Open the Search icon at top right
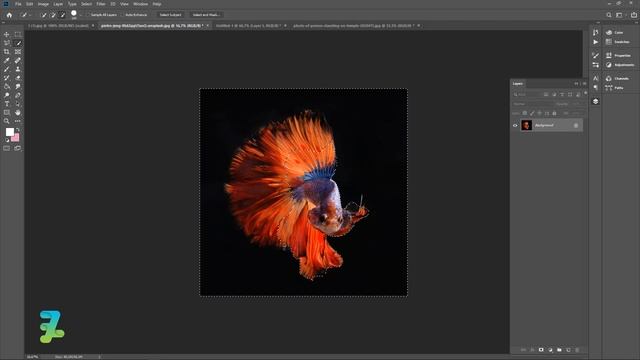This screenshot has height=360, width=640. click(x=609, y=15)
